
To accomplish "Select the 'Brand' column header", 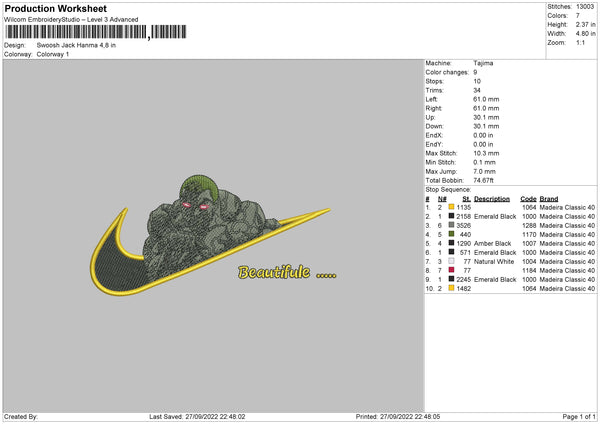I will pos(549,199).
